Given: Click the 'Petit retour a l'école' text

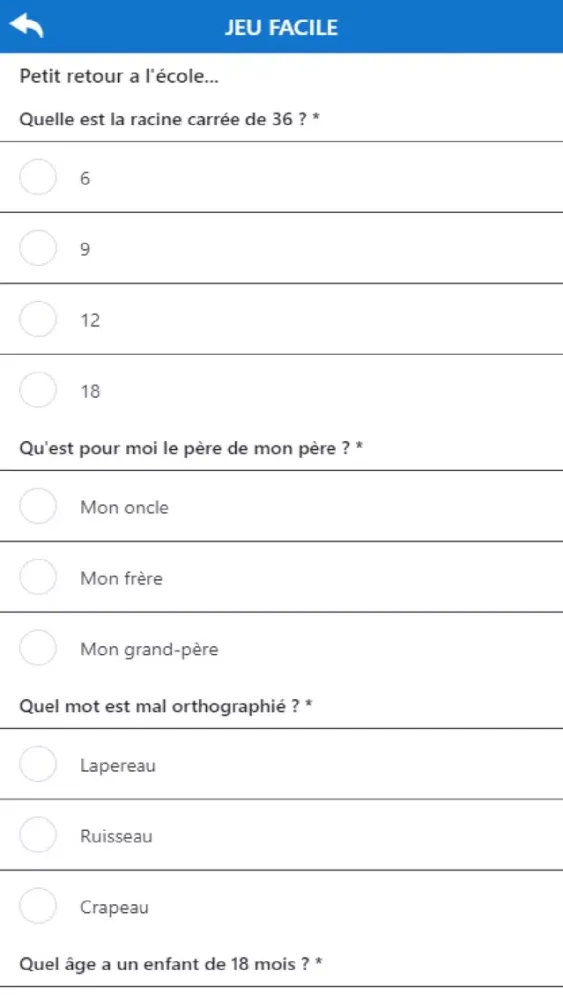Looking at the screenshot, I should coord(119,76).
